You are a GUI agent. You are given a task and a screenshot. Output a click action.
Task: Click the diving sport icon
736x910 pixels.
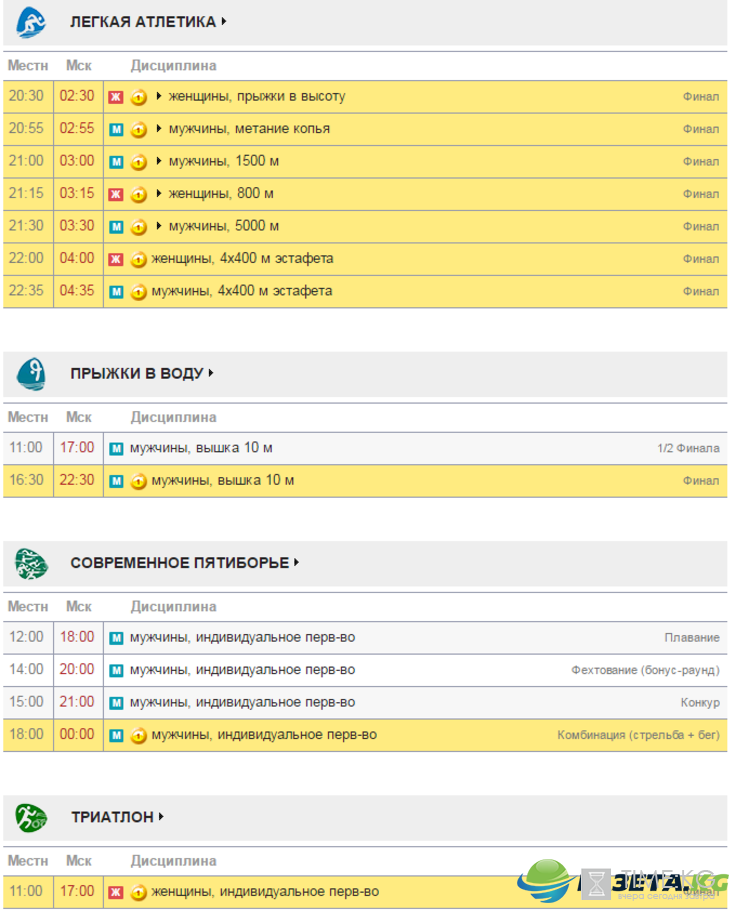(x=31, y=374)
